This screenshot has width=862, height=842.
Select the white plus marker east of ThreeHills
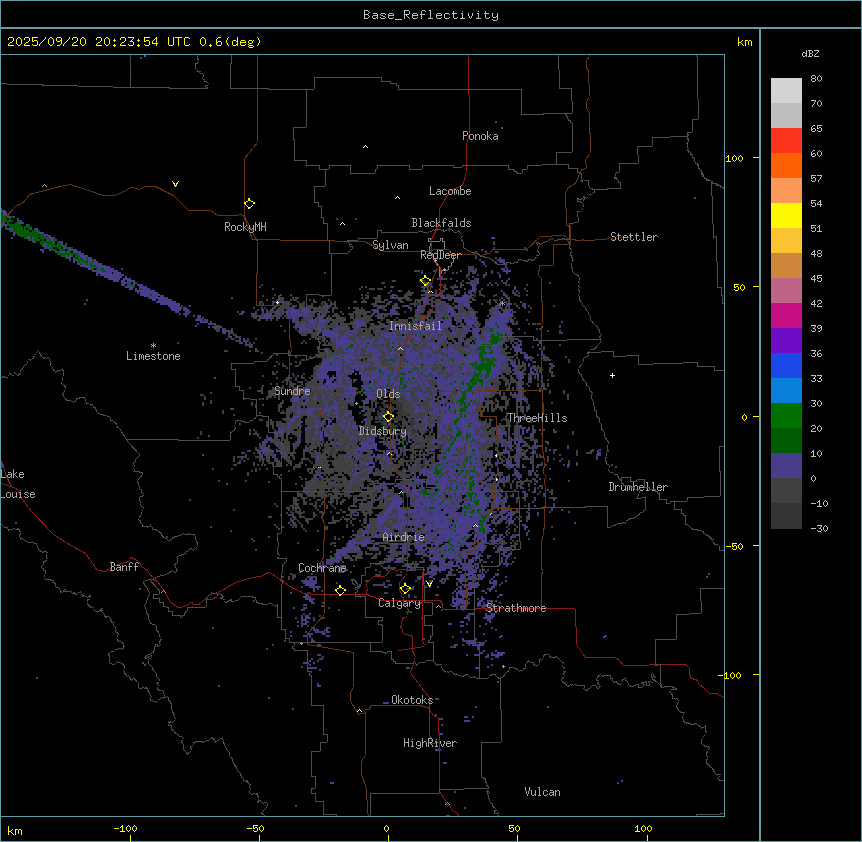click(613, 375)
